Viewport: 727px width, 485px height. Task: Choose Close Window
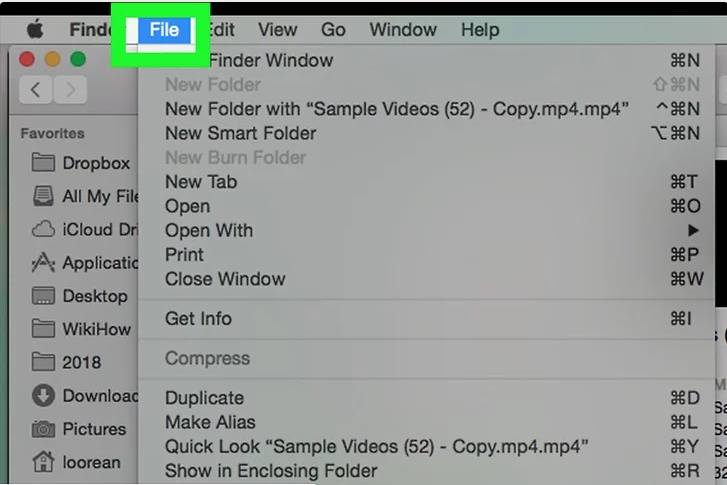[x=427, y=279]
